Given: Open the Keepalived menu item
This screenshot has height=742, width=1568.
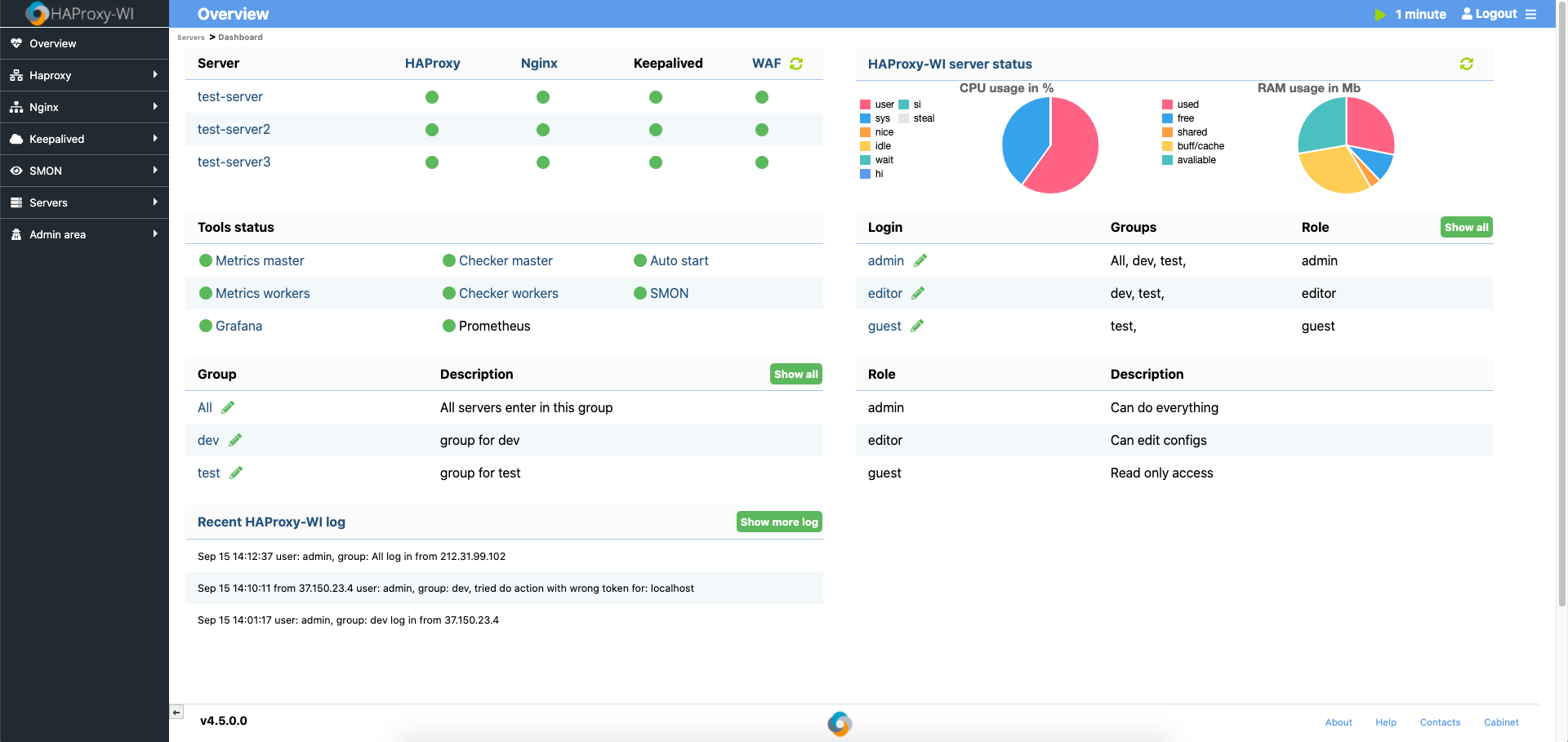Looking at the screenshot, I should pos(84,139).
